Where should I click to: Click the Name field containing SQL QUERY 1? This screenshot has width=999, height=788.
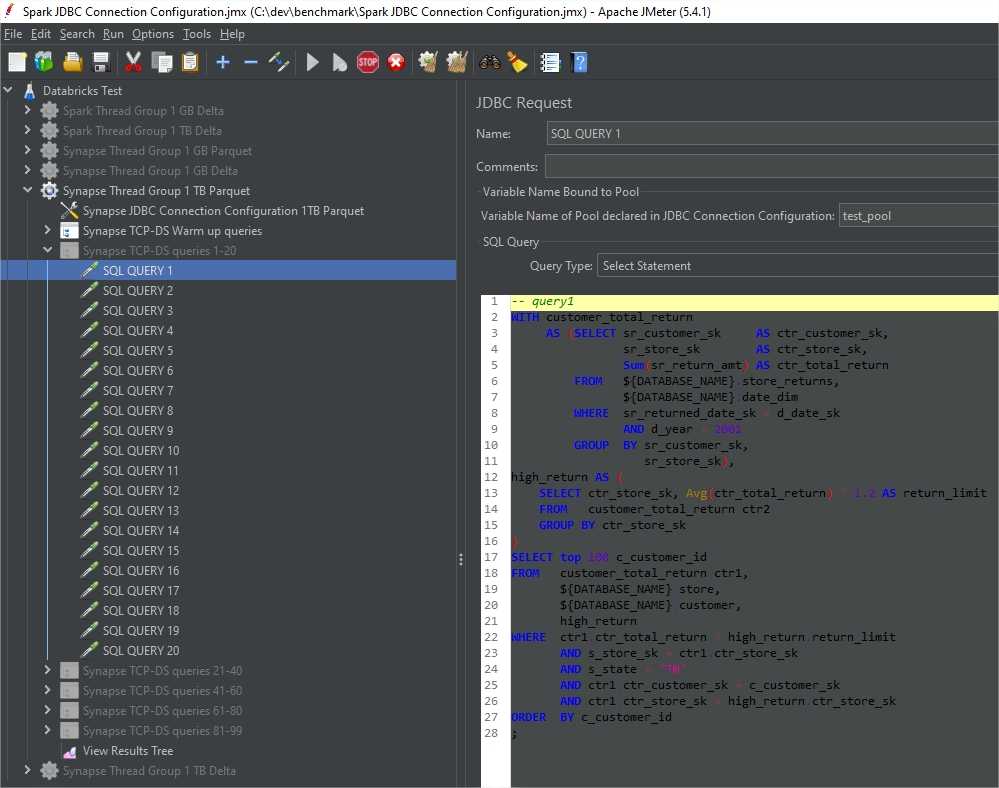tap(772, 134)
